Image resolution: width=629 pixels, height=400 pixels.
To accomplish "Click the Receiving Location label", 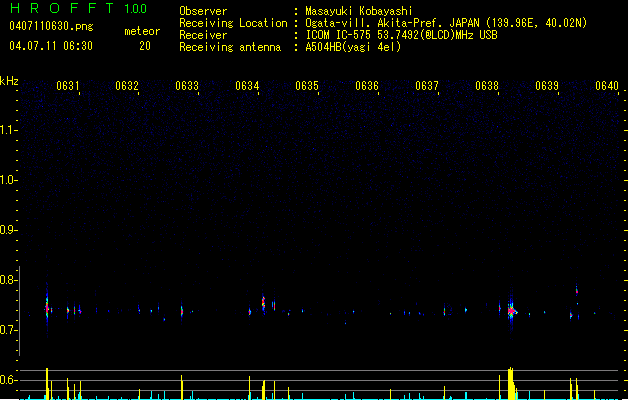I will click(233, 23).
